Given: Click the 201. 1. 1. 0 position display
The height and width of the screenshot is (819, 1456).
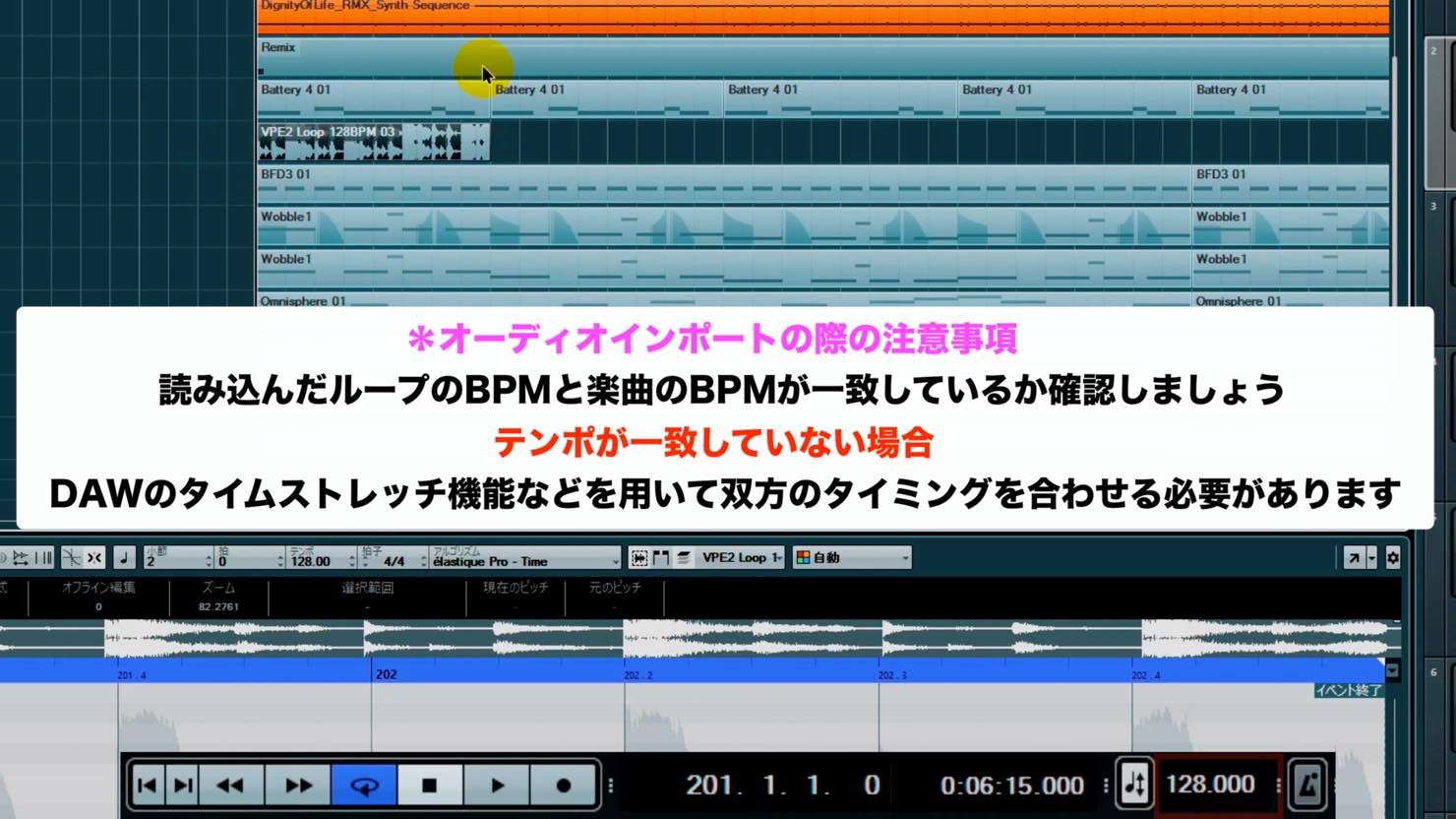Looking at the screenshot, I should (783, 786).
